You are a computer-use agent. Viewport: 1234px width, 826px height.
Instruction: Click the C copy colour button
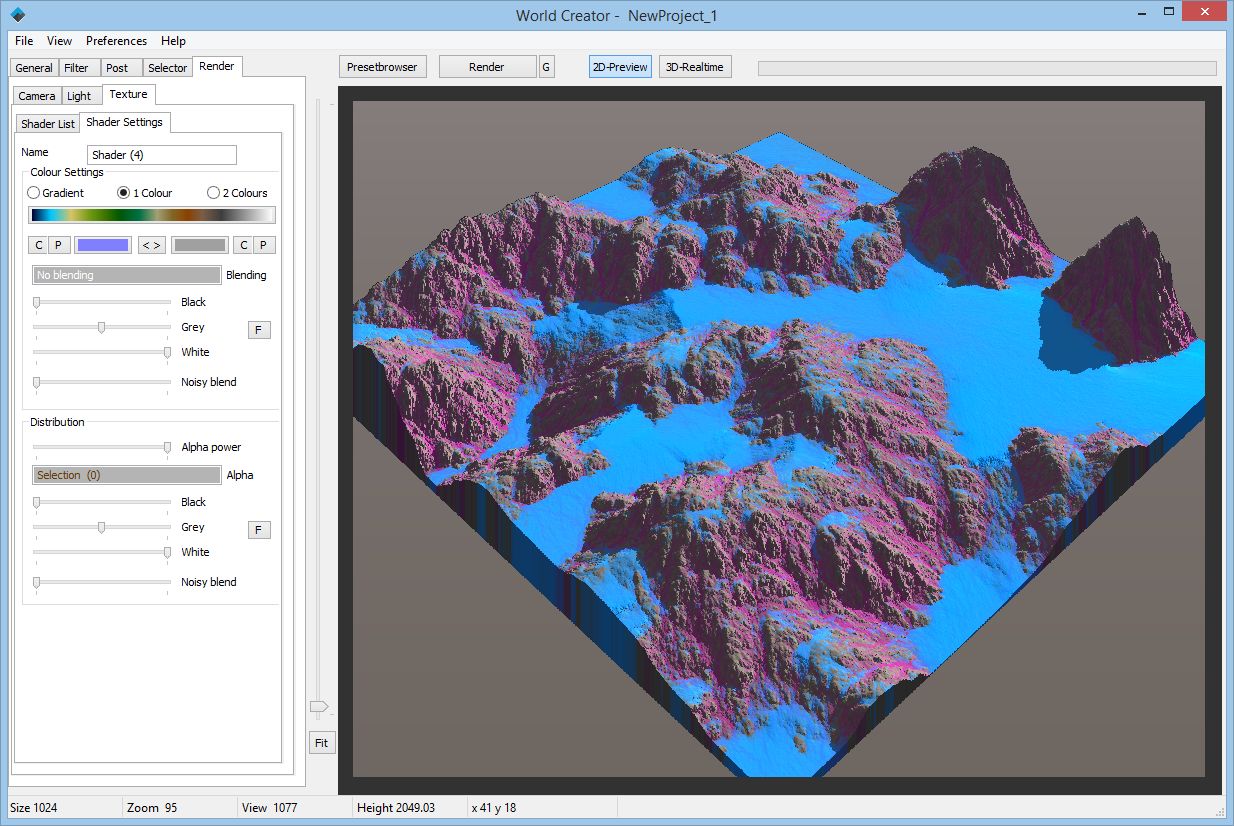coord(37,244)
